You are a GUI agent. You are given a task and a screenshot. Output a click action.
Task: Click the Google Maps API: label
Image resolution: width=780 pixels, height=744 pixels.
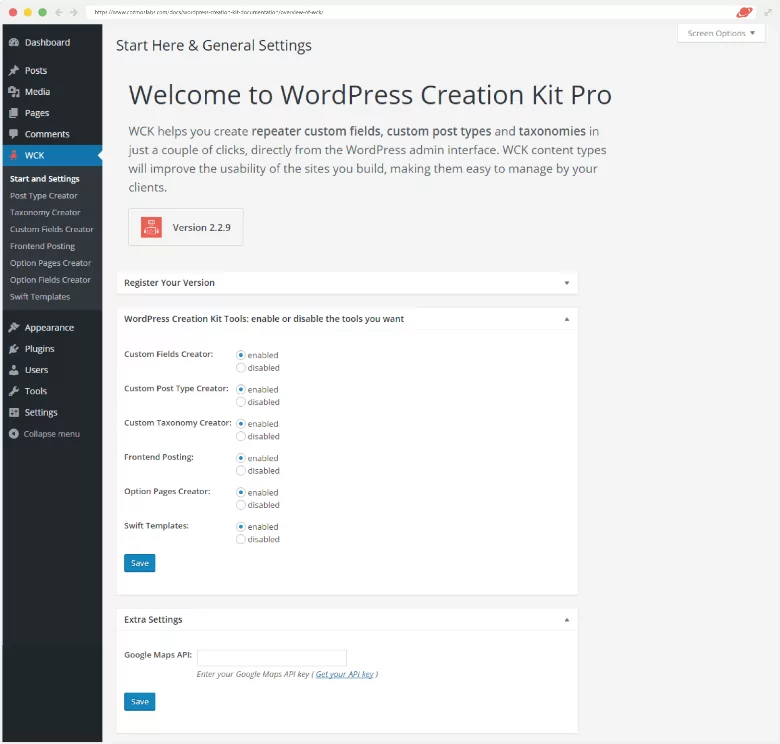(158, 655)
